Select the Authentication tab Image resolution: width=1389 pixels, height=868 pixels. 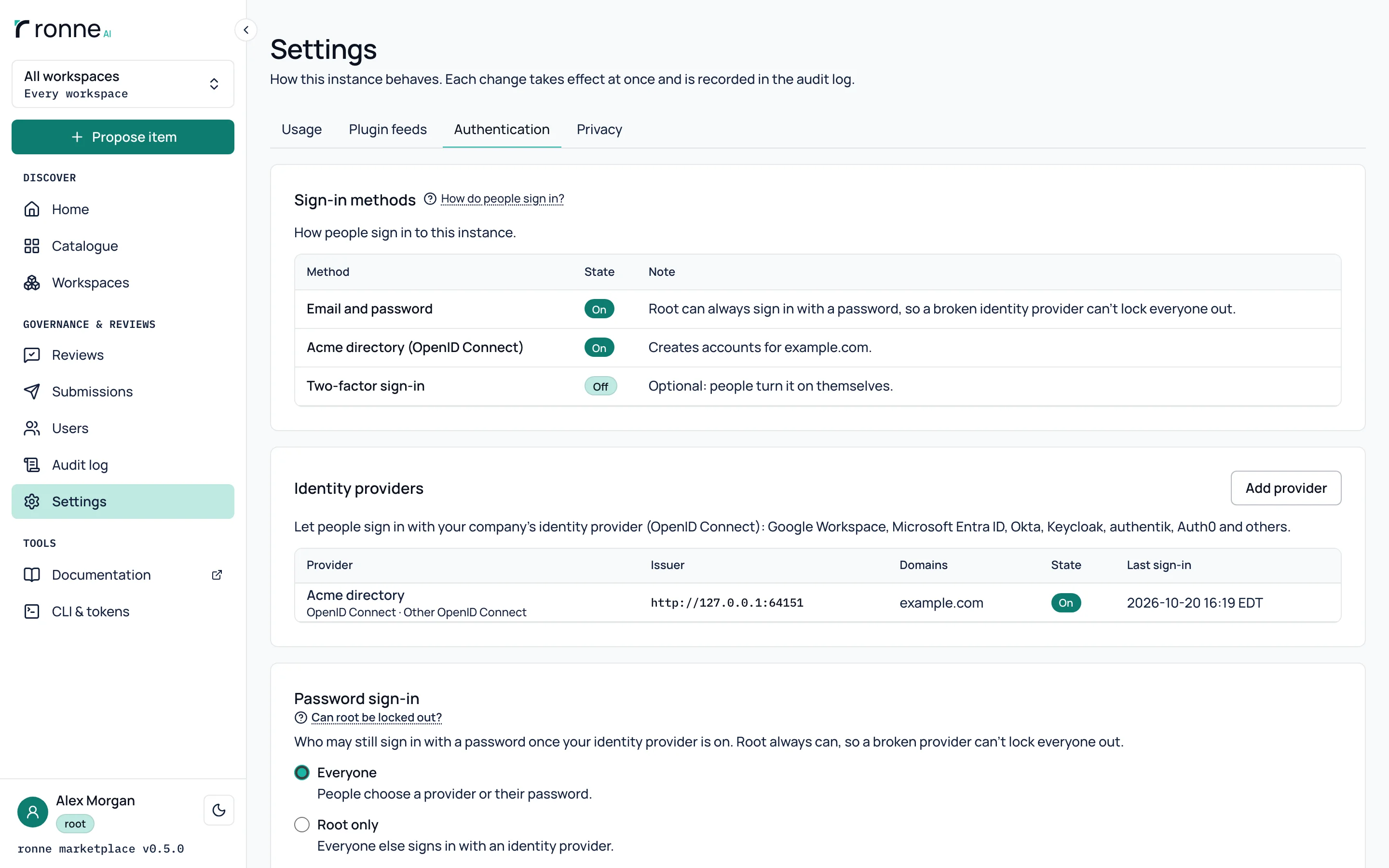coord(502,129)
